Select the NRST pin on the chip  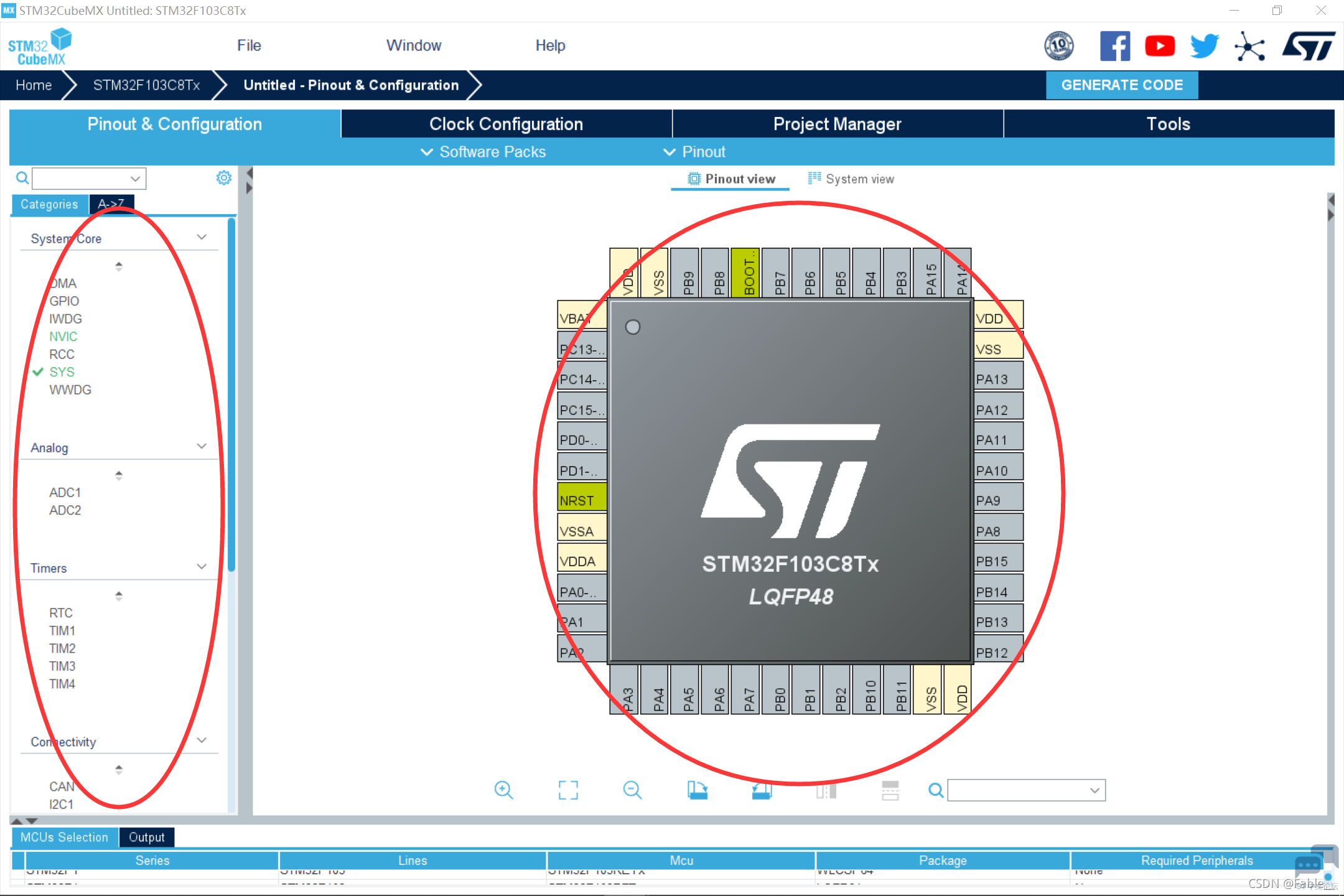pos(582,497)
